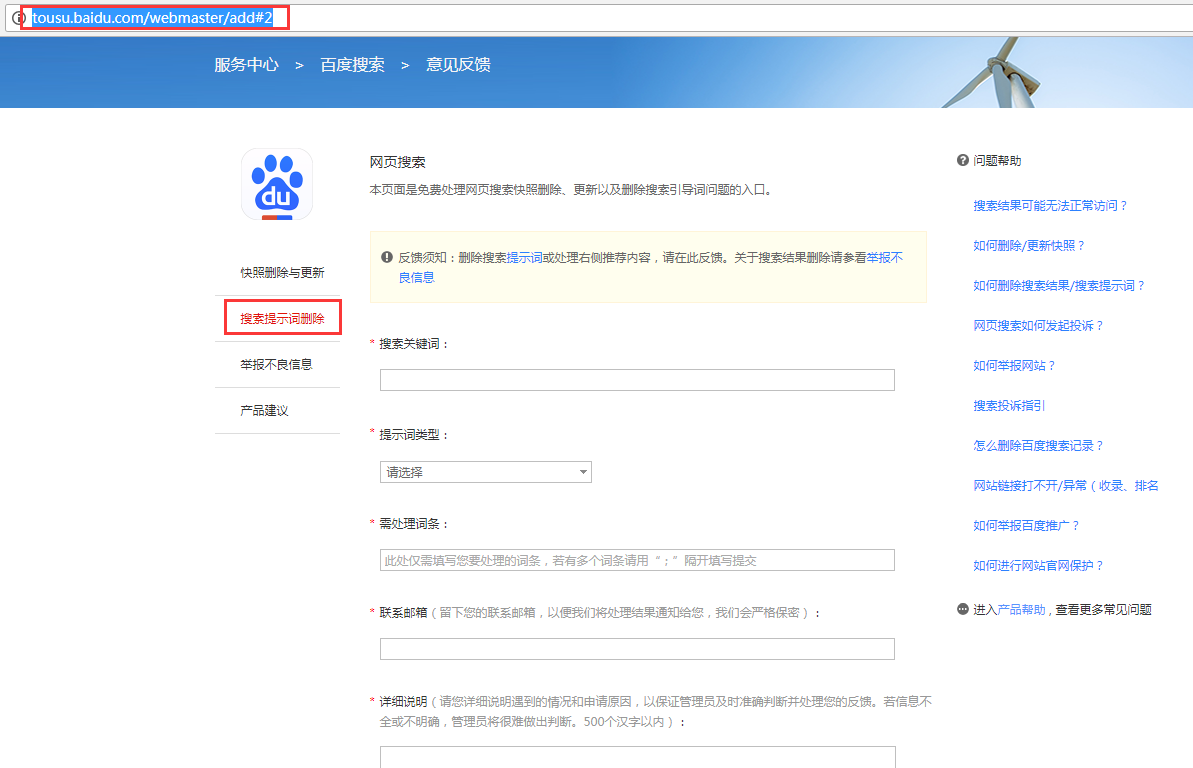Open help link 怎么删除百度搜索记录？

point(1038,445)
